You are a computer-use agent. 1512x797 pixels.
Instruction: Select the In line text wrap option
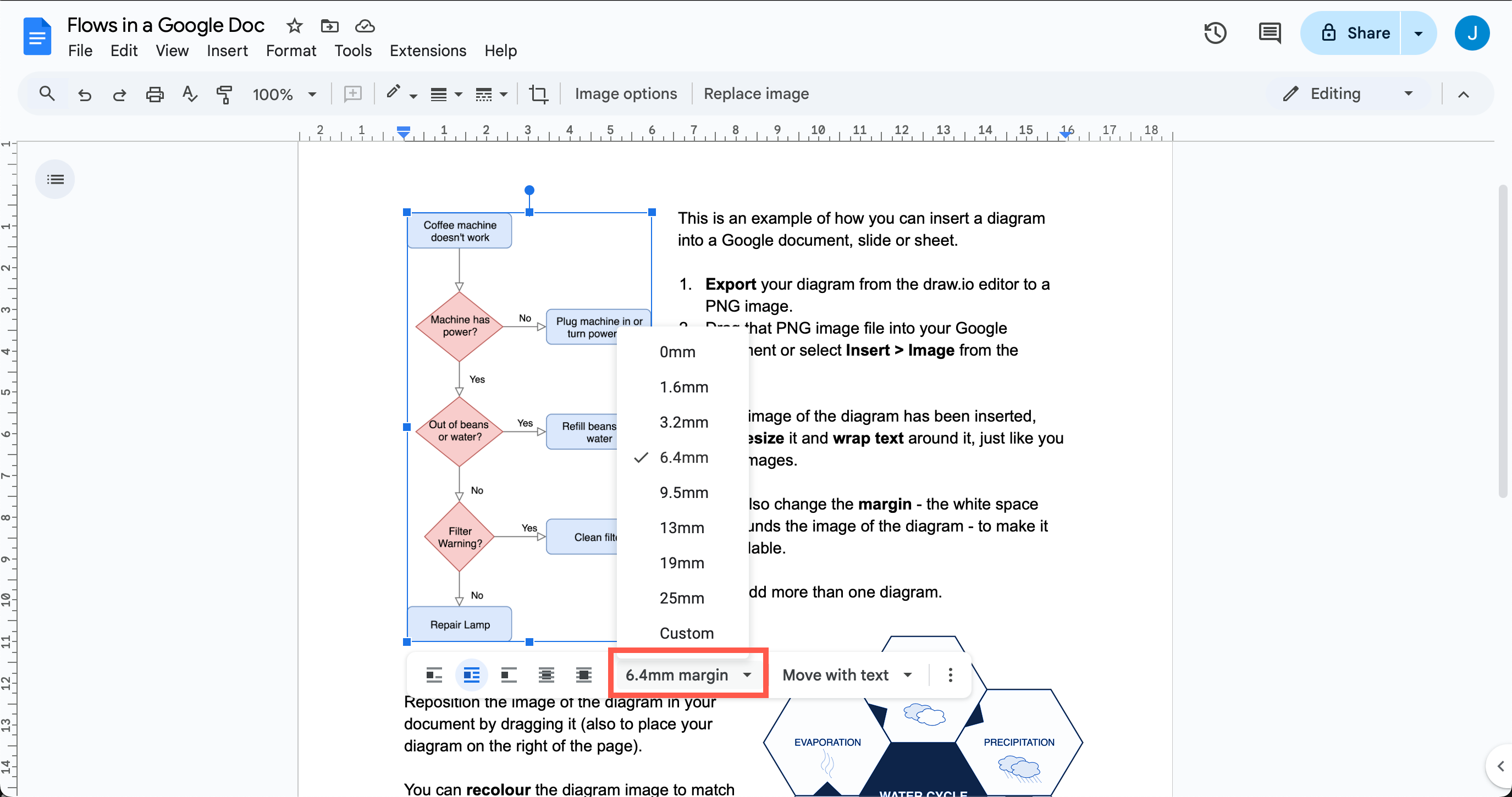(434, 674)
